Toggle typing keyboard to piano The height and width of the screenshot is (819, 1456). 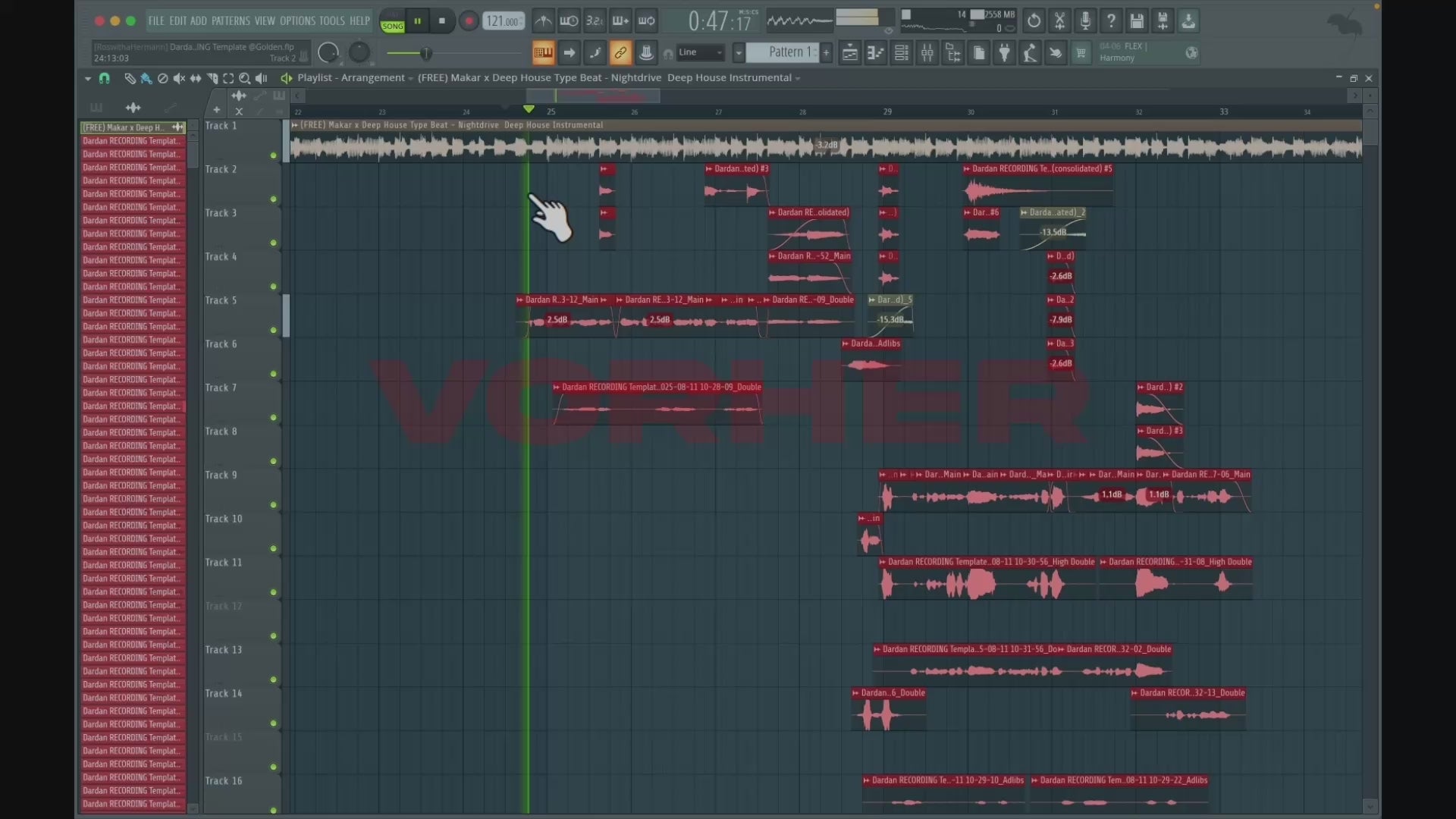tap(543, 53)
